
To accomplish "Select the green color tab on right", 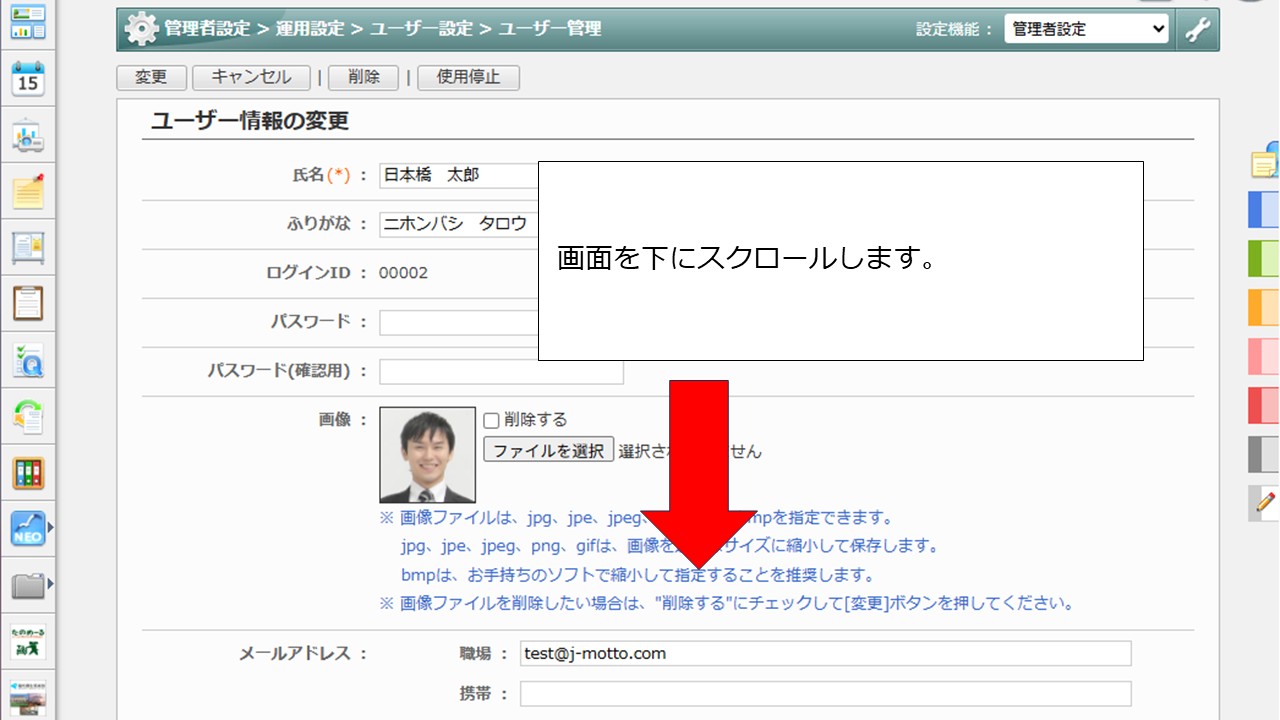I will (1264, 258).
